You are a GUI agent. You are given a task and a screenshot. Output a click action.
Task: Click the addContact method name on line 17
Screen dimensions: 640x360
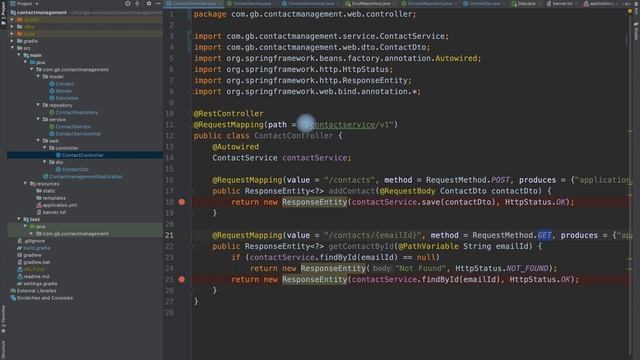pos(351,191)
